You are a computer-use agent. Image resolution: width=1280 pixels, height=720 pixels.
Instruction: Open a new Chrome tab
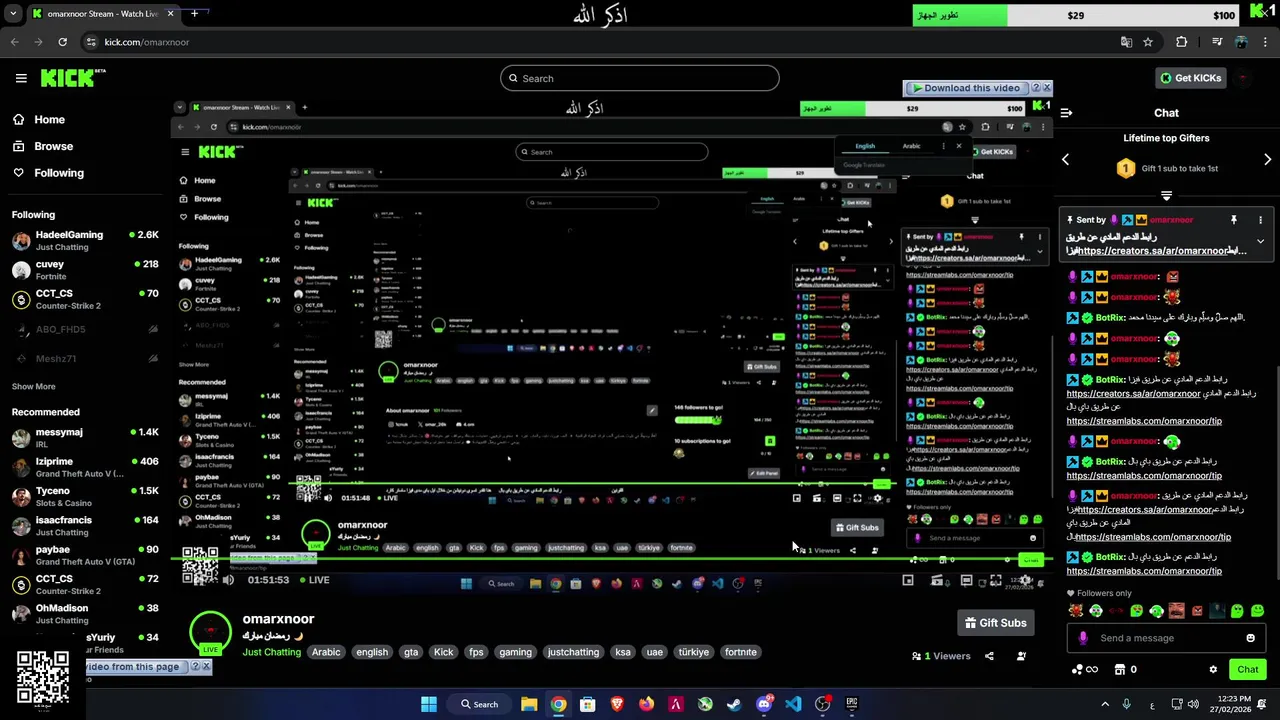coord(194,14)
